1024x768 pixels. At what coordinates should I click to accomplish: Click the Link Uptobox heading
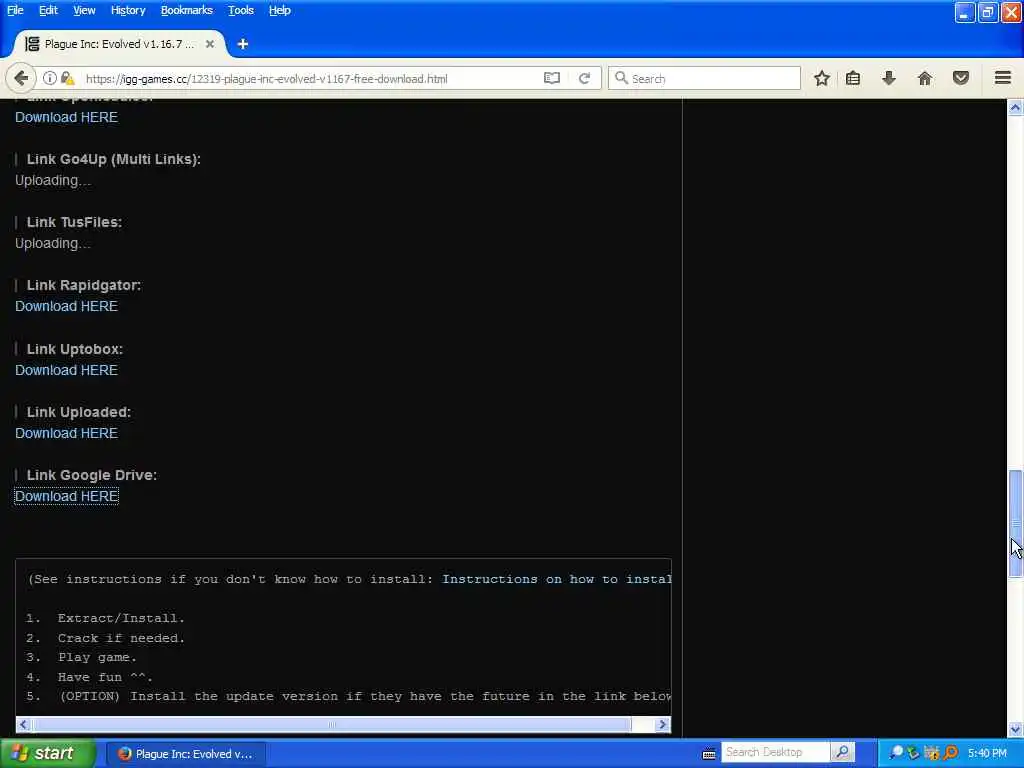pos(74,349)
